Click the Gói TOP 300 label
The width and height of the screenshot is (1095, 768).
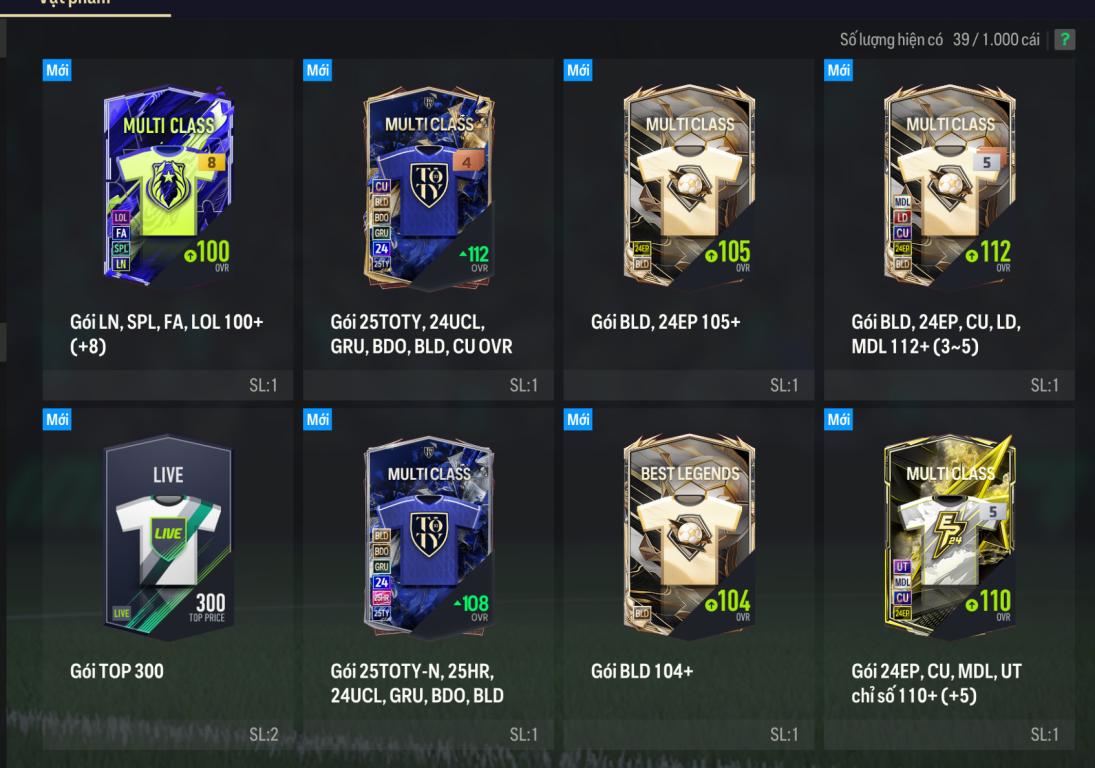click(117, 671)
